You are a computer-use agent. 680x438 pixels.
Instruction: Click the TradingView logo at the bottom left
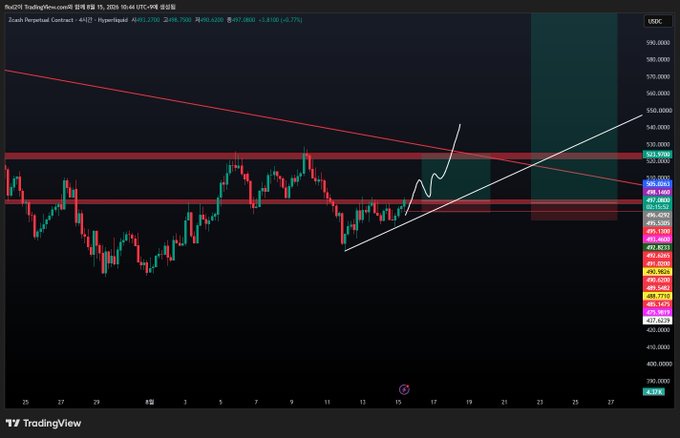(43, 423)
